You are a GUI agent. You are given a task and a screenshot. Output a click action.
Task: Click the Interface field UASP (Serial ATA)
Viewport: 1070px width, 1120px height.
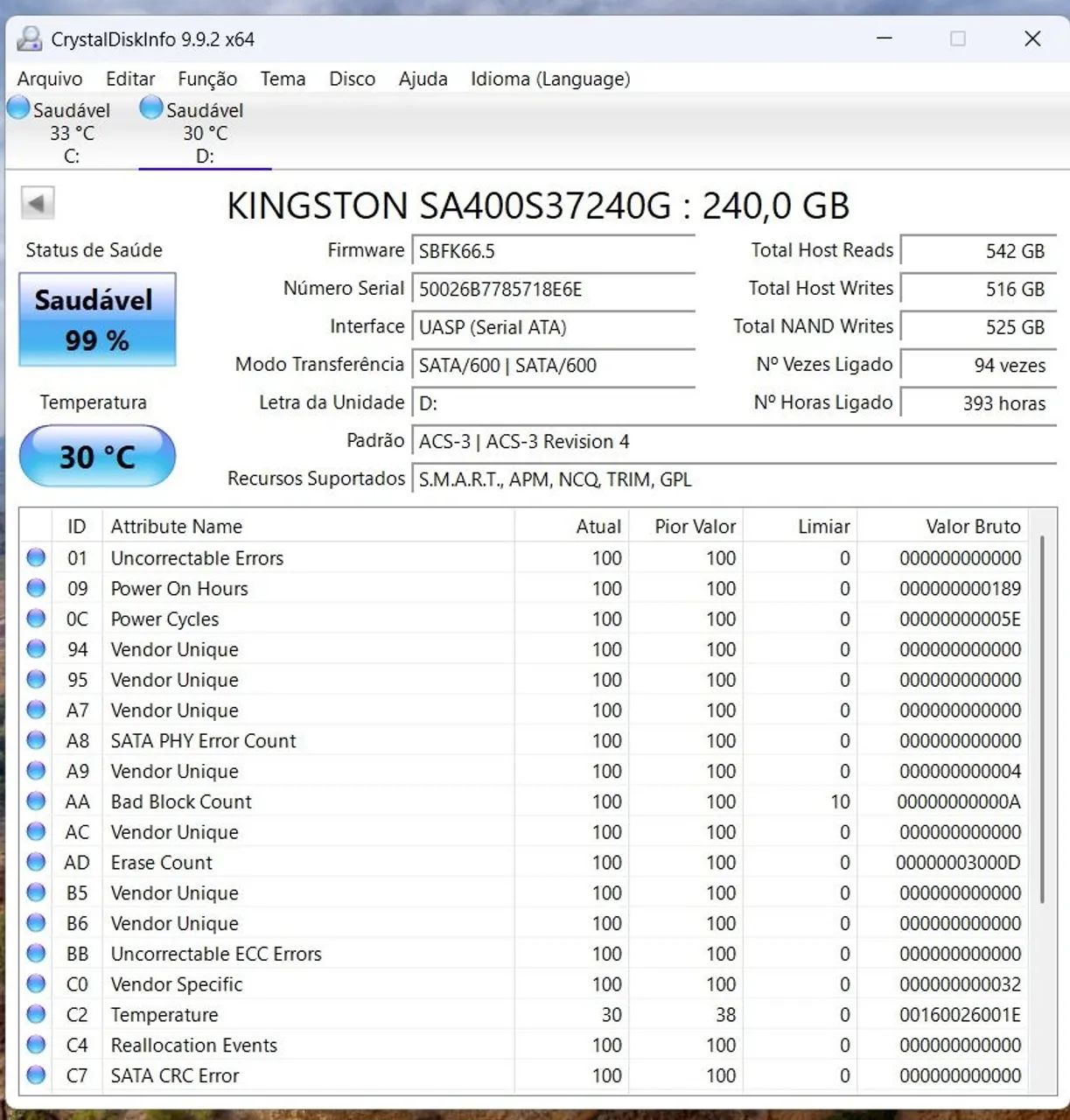click(553, 327)
